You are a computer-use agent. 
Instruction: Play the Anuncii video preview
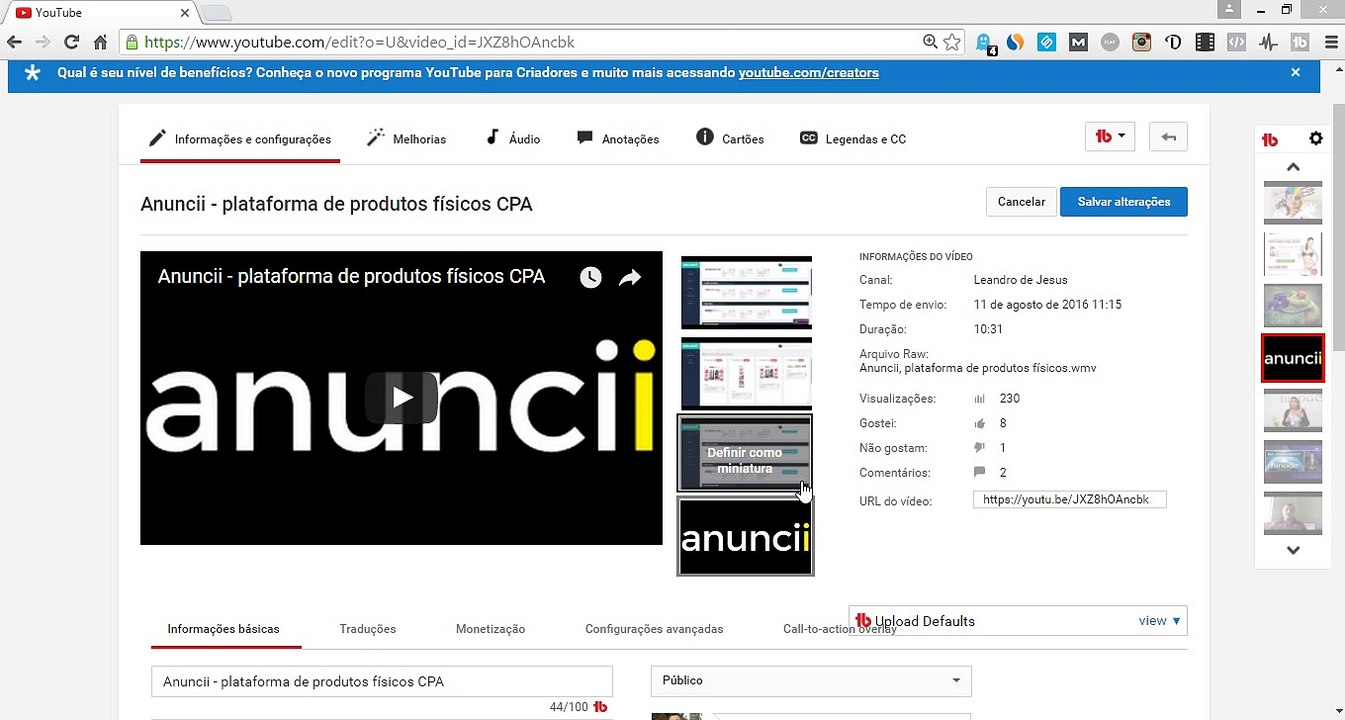click(401, 398)
